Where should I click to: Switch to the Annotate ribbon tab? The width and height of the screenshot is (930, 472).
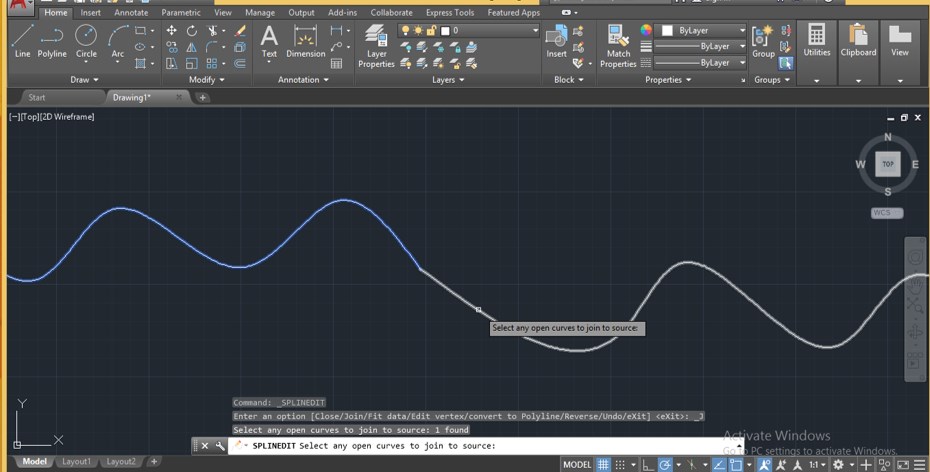pyautogui.click(x=131, y=13)
